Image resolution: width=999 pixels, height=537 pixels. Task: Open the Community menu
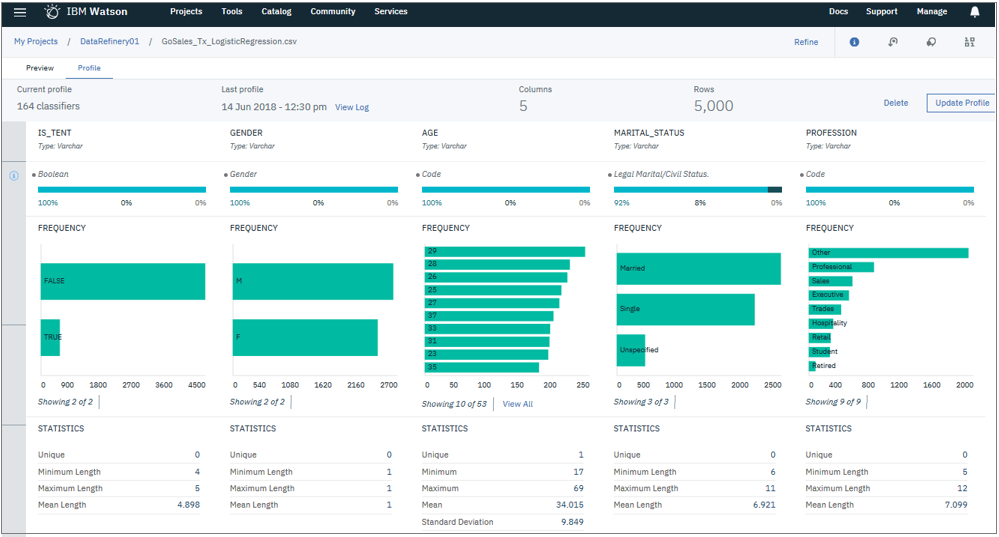tap(333, 11)
